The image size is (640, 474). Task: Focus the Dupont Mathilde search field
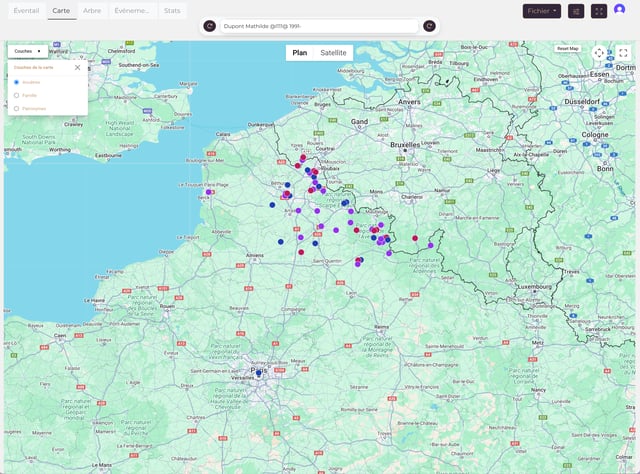[319, 26]
